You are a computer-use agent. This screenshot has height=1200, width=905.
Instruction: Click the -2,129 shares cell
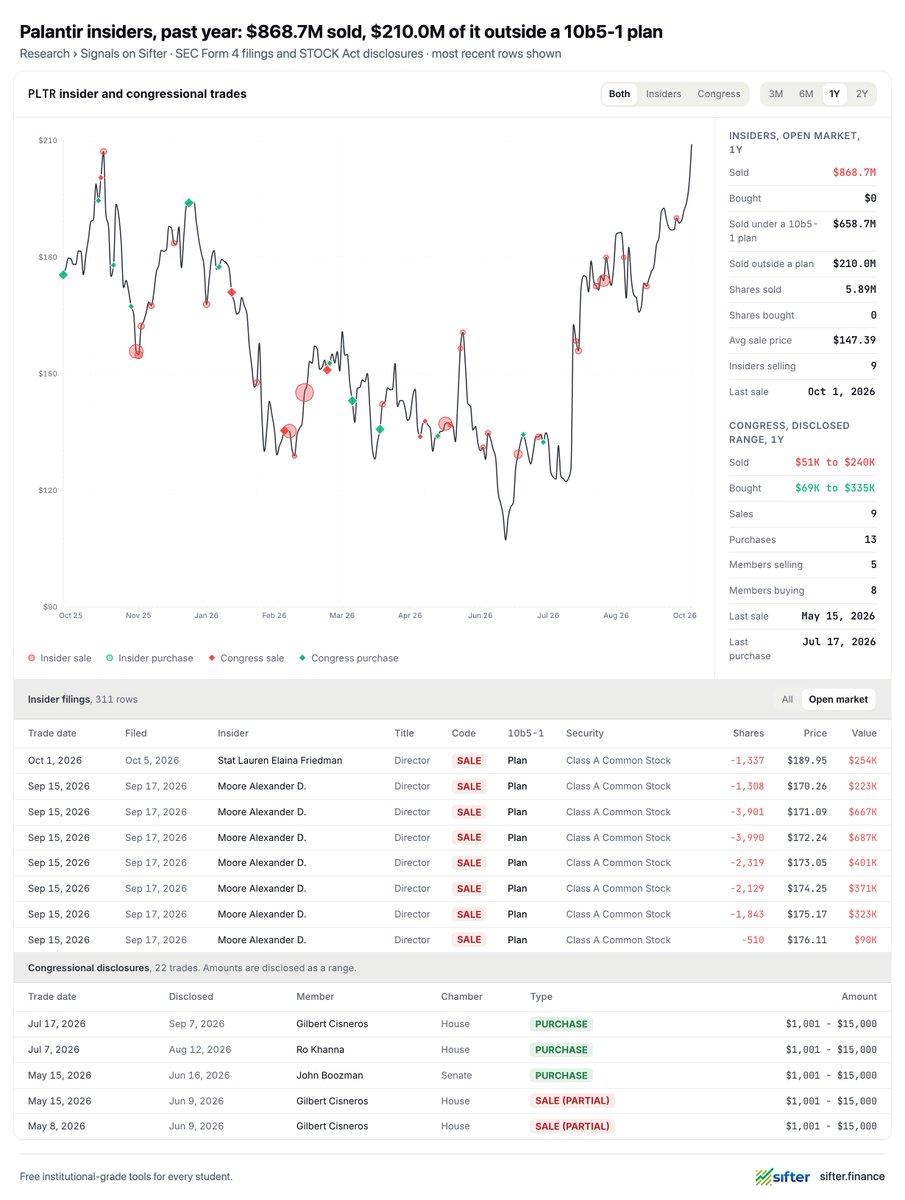748,888
